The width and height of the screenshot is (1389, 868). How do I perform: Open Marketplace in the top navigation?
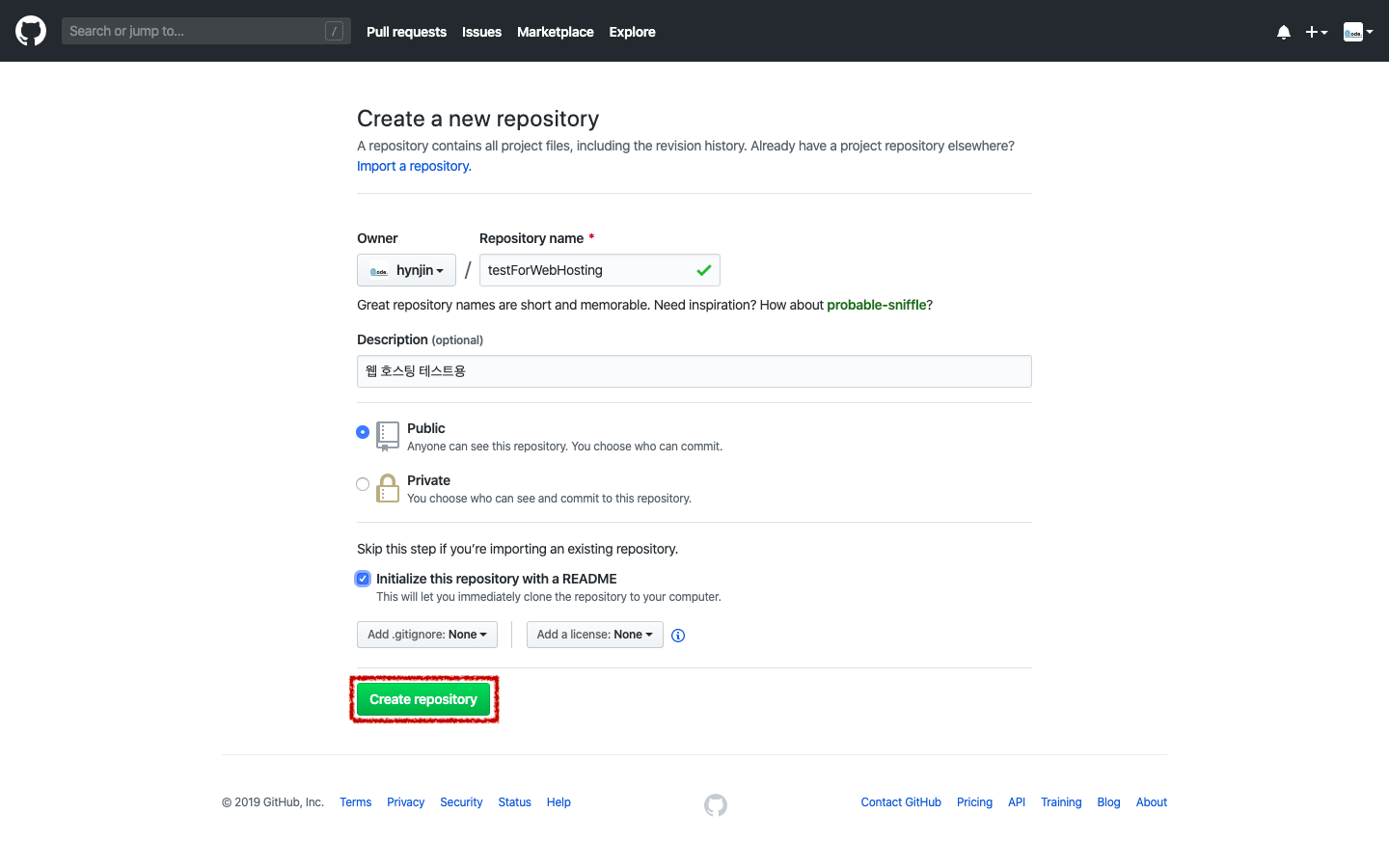[x=556, y=32]
